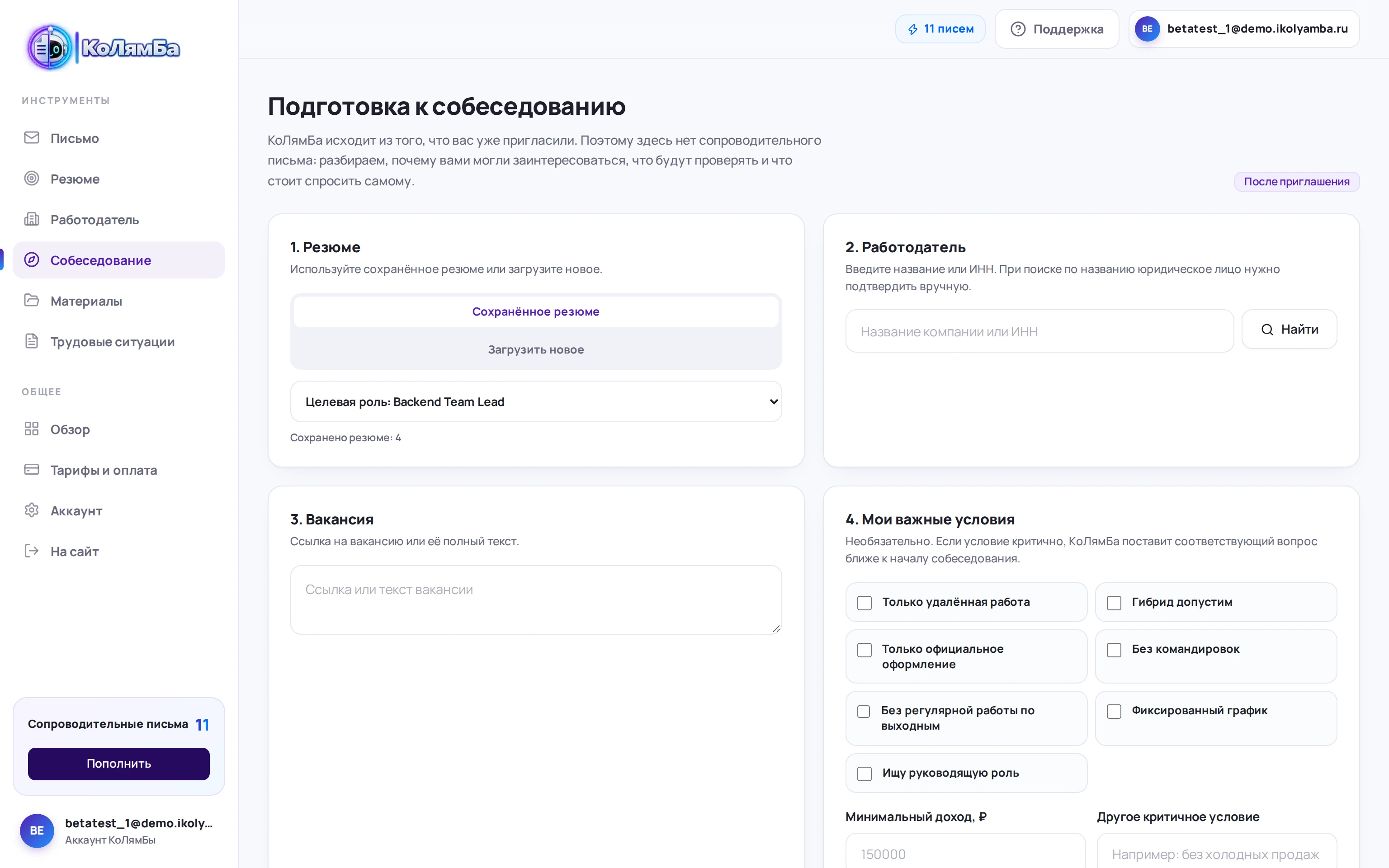Click the Собеседование compass icon
Viewport: 1389px width, 868px height.
pyautogui.click(x=32, y=260)
